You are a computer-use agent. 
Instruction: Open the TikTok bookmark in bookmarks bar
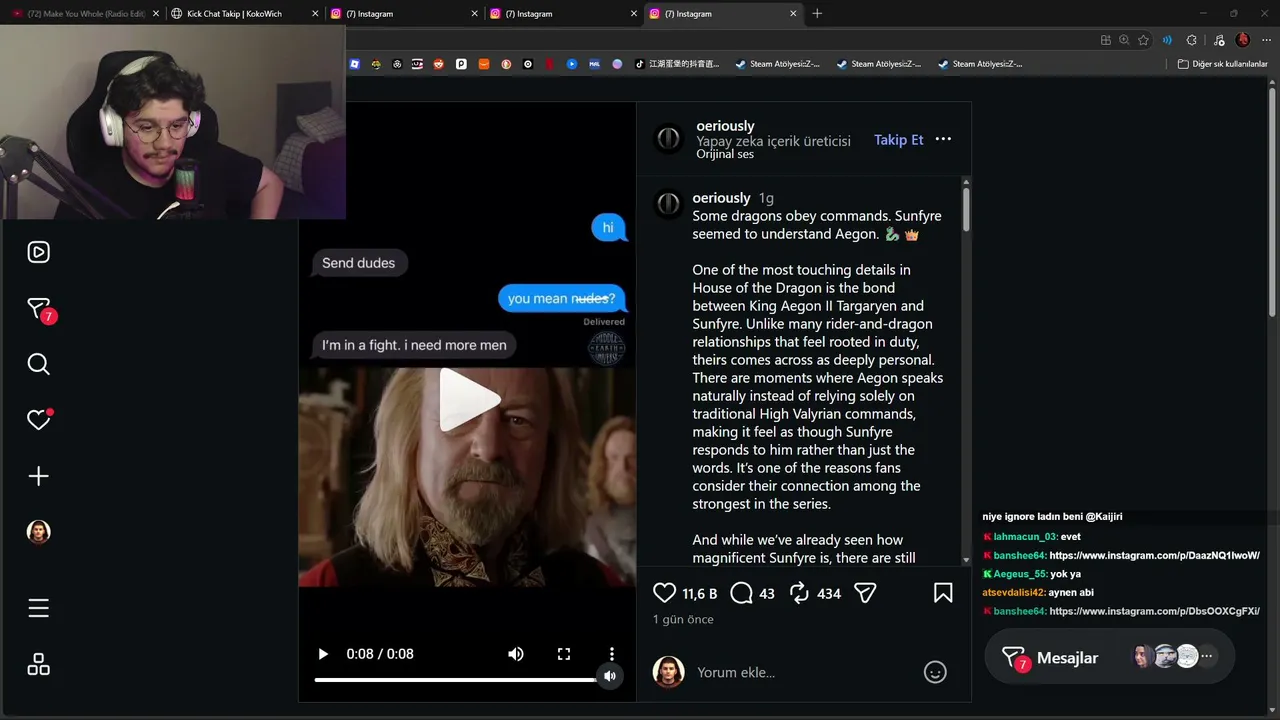click(x=678, y=64)
